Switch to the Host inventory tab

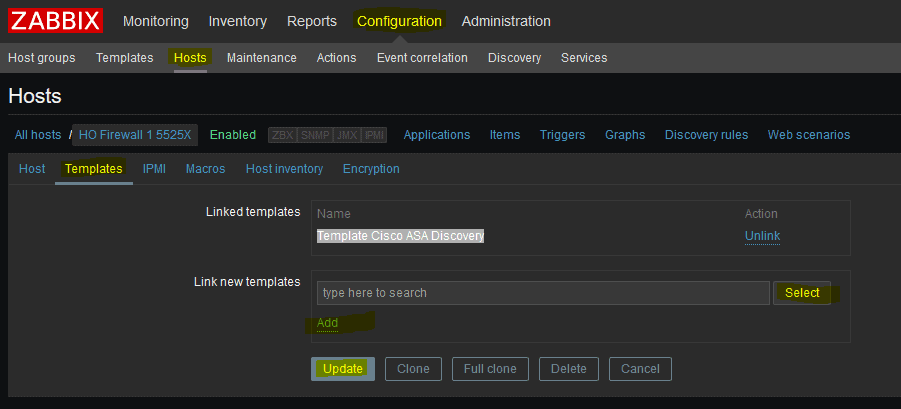click(284, 169)
